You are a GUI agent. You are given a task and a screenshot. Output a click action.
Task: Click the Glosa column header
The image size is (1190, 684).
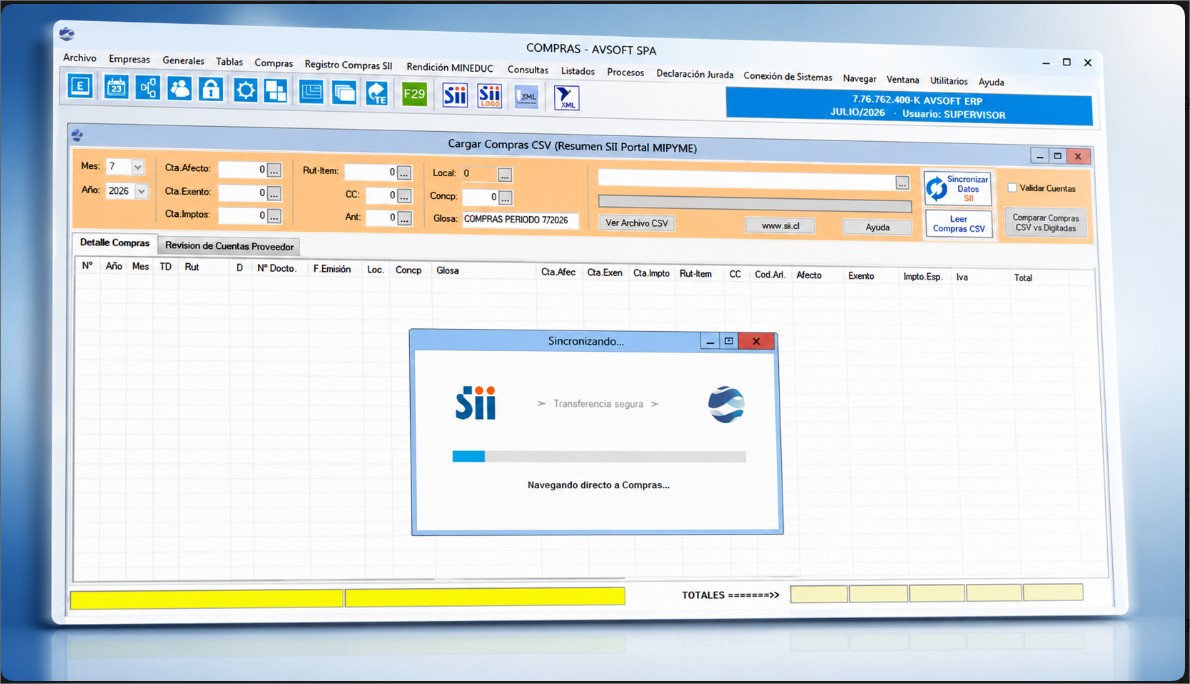448,270
